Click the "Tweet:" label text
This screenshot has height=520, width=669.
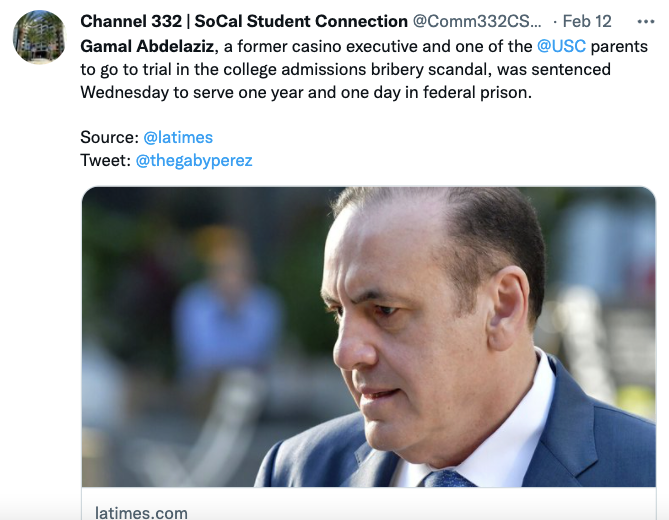point(105,160)
